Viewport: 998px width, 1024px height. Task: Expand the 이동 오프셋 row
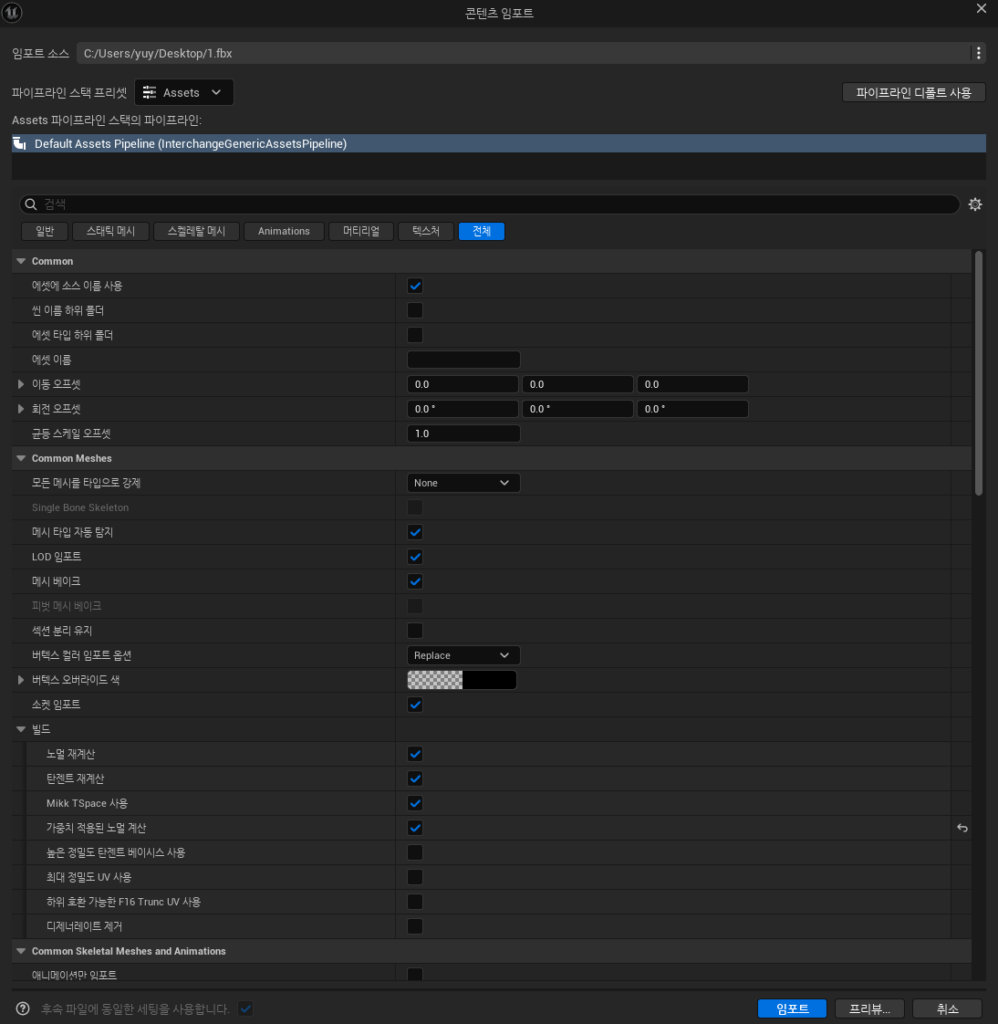point(21,384)
